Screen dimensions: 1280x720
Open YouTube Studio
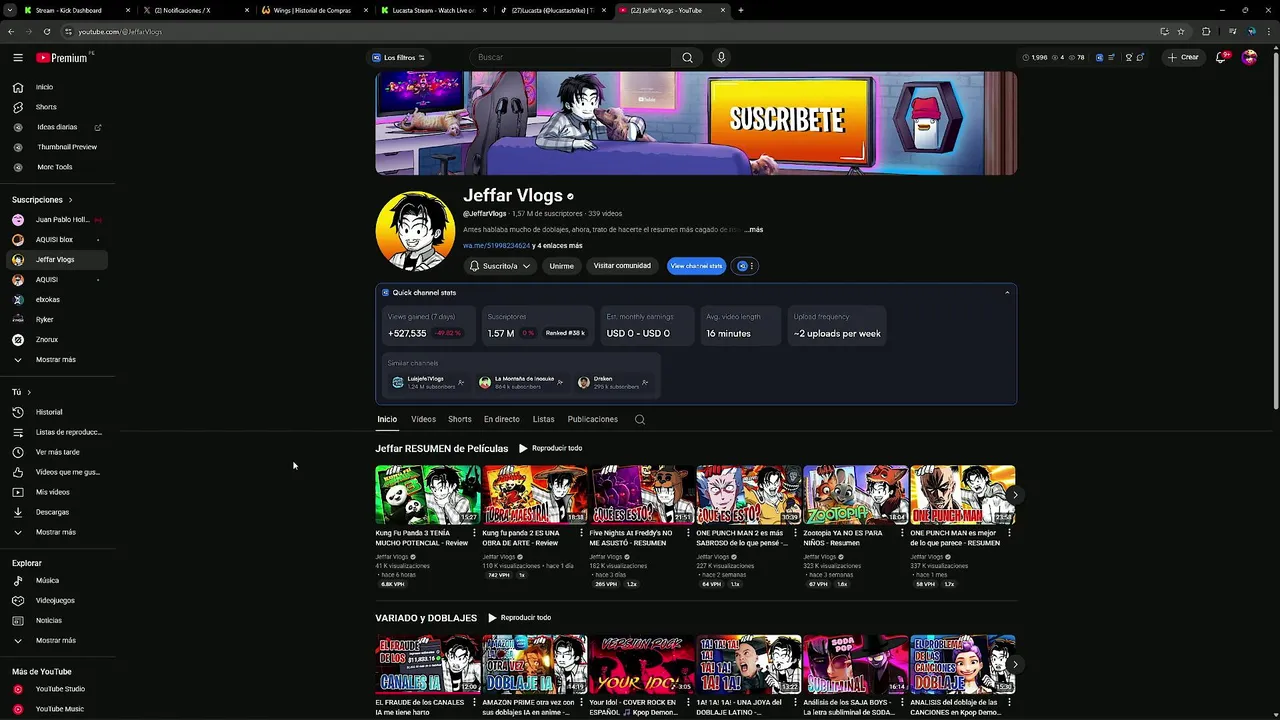[57, 689]
